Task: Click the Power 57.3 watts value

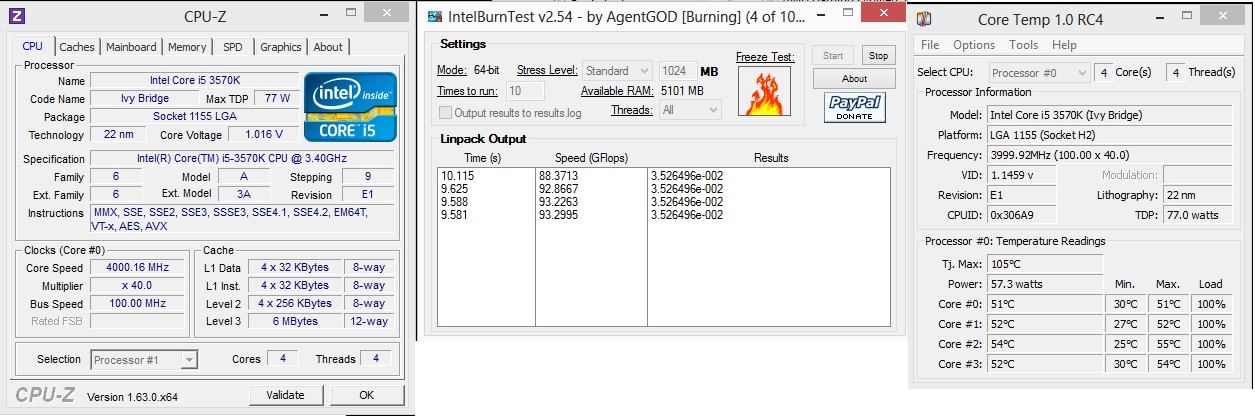Action: point(1045,283)
